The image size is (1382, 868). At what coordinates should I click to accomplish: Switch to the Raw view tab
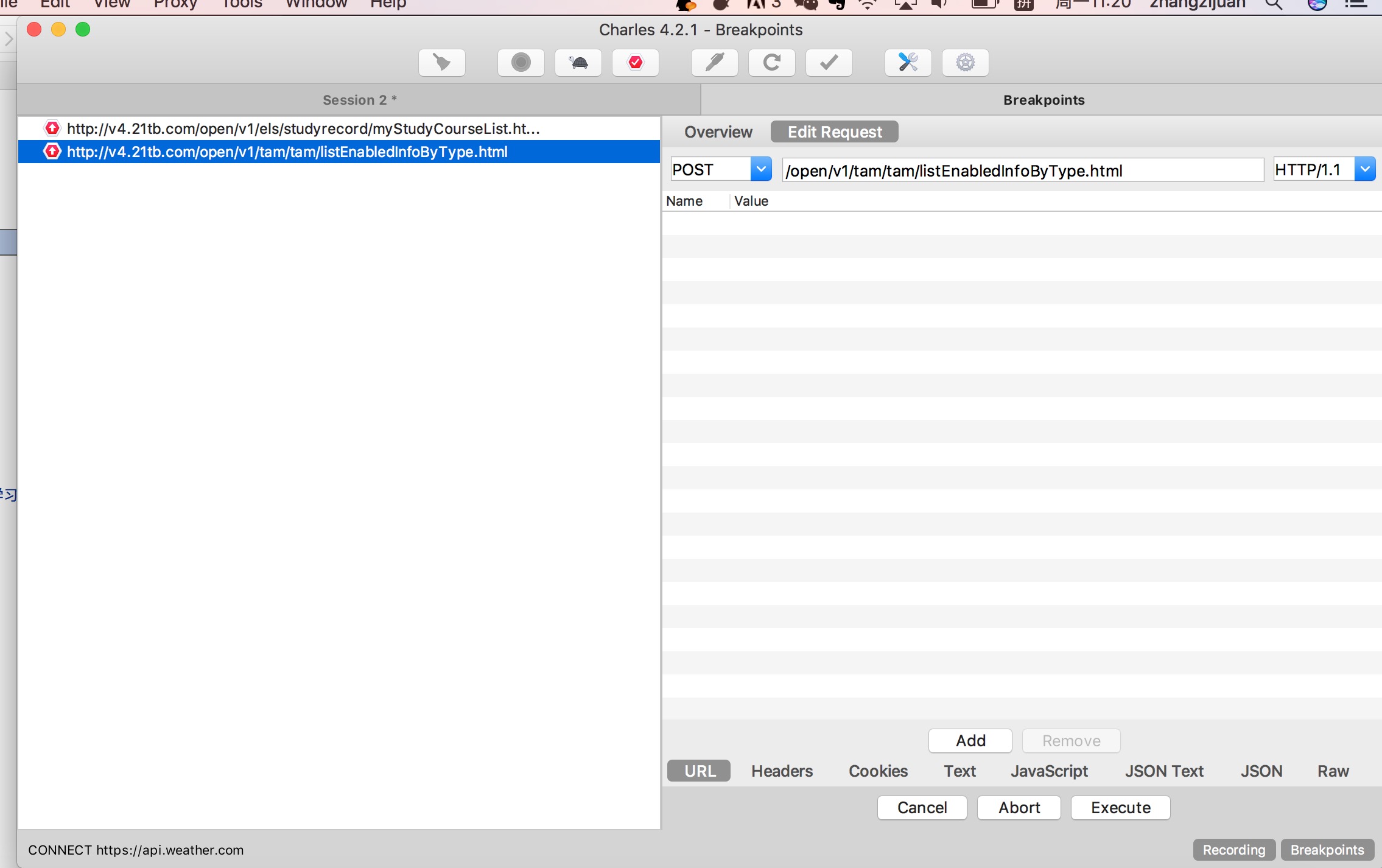click(1333, 771)
